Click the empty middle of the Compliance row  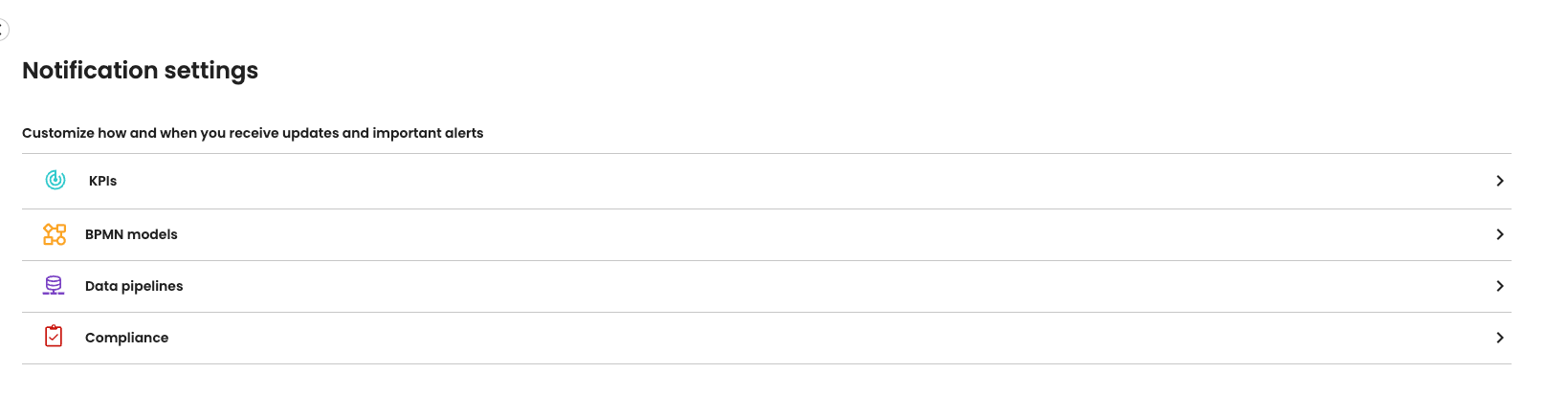click(x=765, y=338)
